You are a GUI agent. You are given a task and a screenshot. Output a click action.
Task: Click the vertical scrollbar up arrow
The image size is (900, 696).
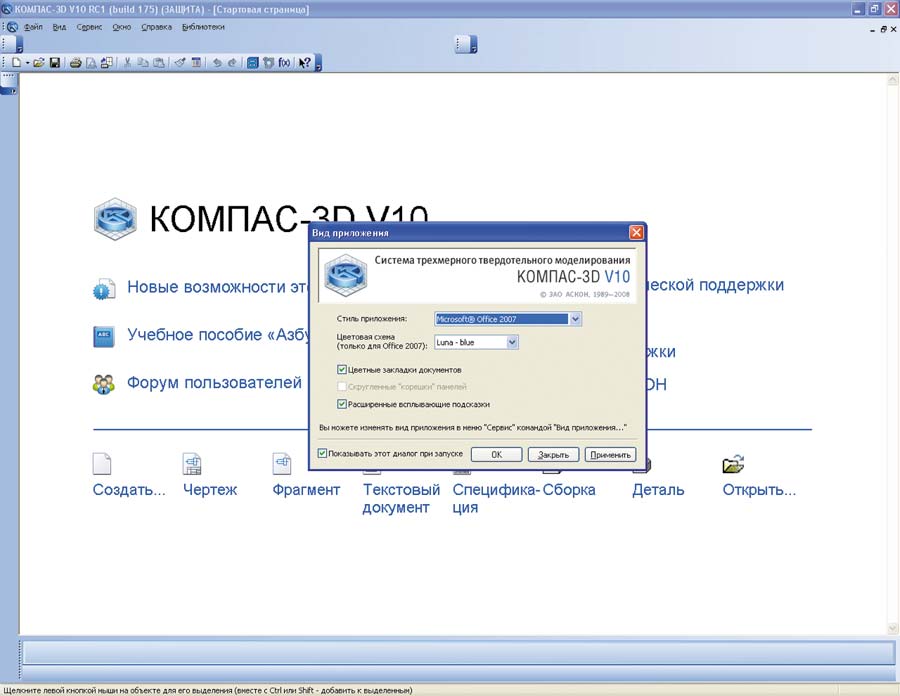[x=893, y=80]
